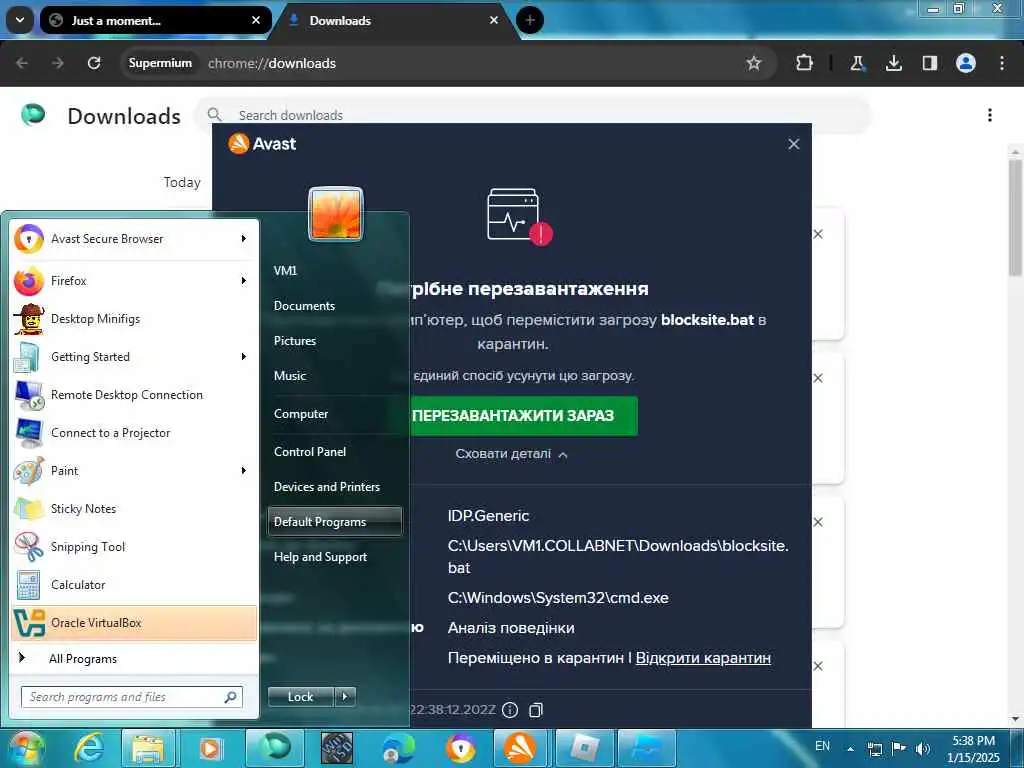
Task: Open Connect to a Projector
Action: [x=134, y=432]
